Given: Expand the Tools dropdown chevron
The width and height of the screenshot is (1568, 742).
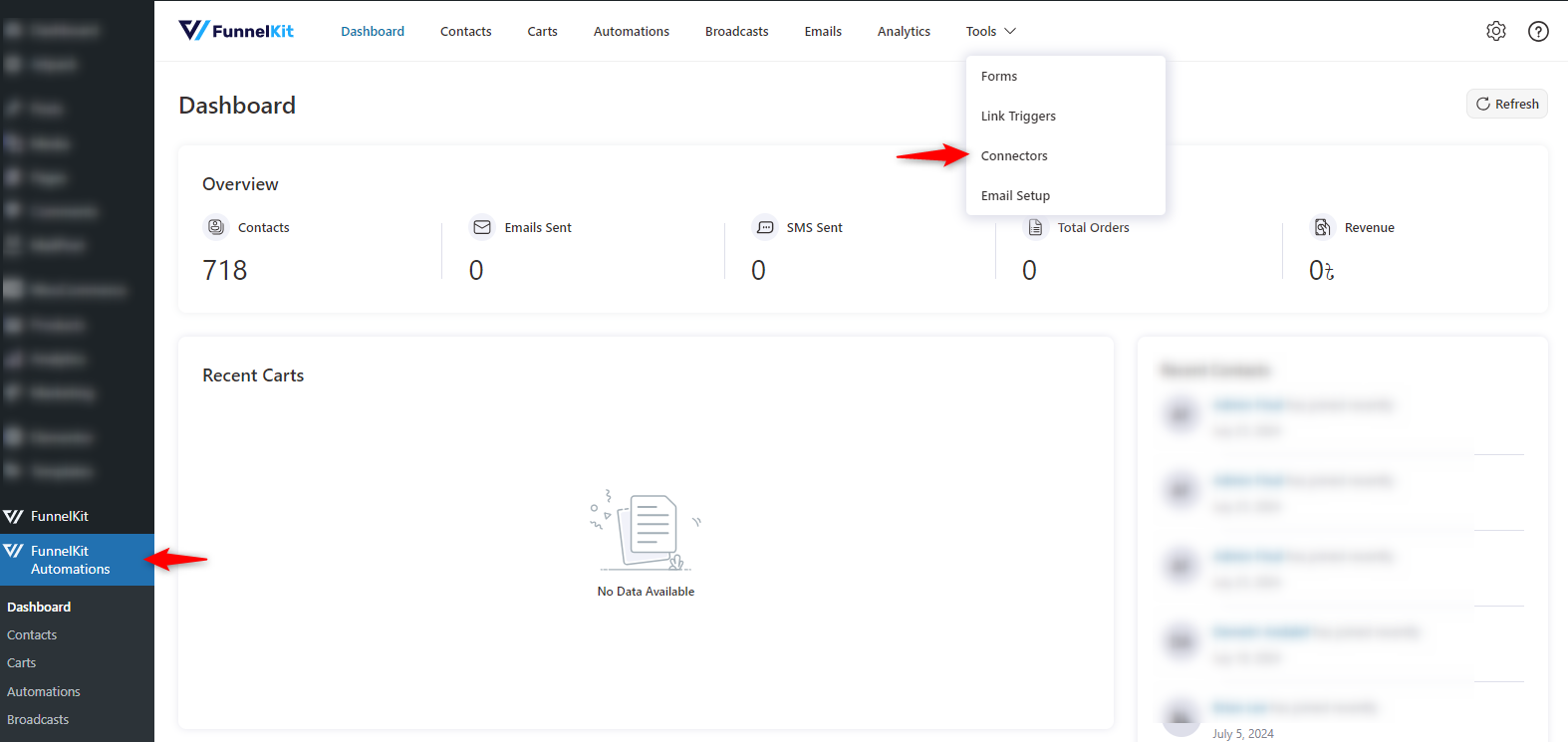Looking at the screenshot, I should pos(1010,31).
